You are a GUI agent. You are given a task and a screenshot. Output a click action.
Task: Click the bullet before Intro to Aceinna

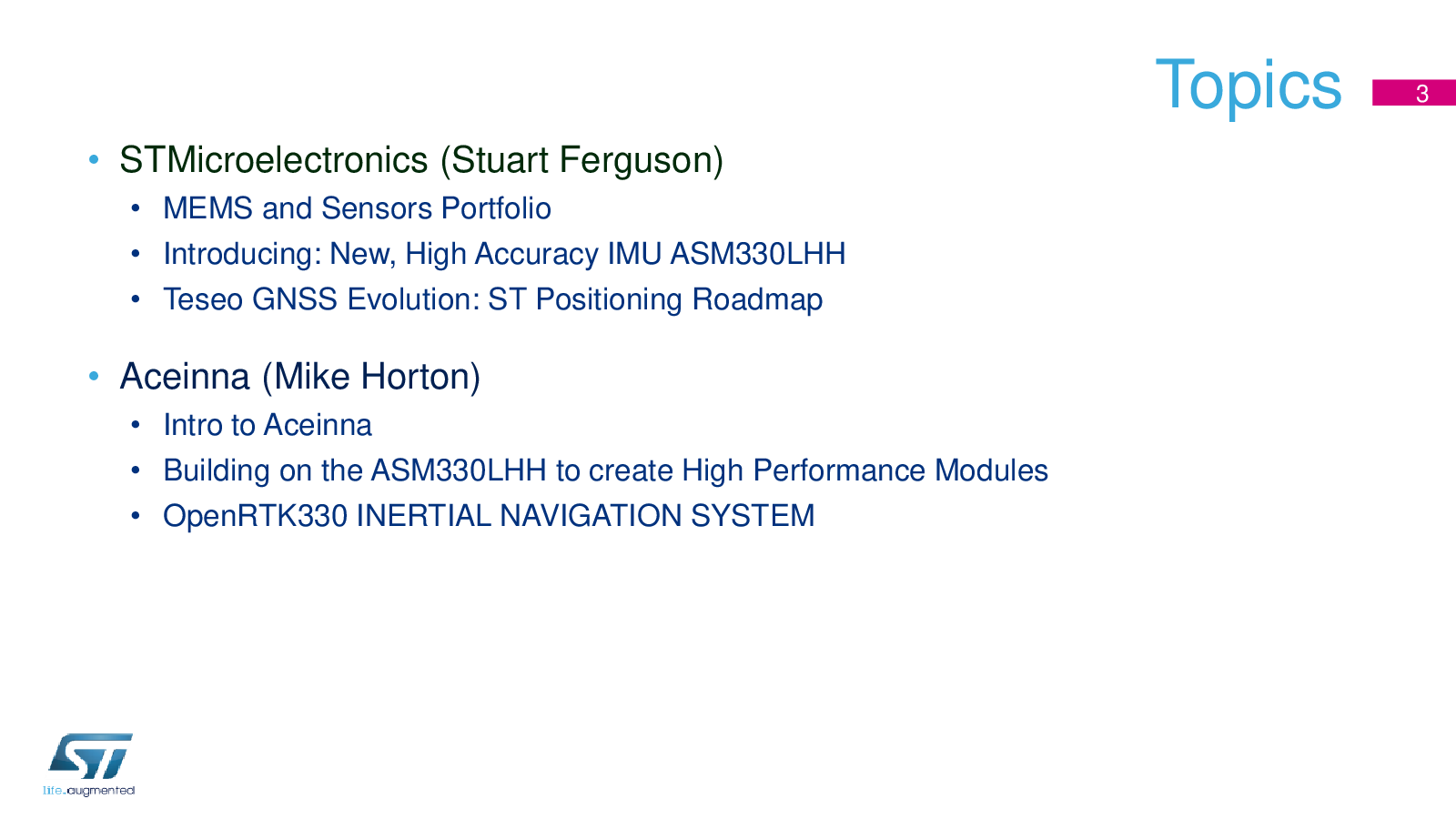[136, 425]
